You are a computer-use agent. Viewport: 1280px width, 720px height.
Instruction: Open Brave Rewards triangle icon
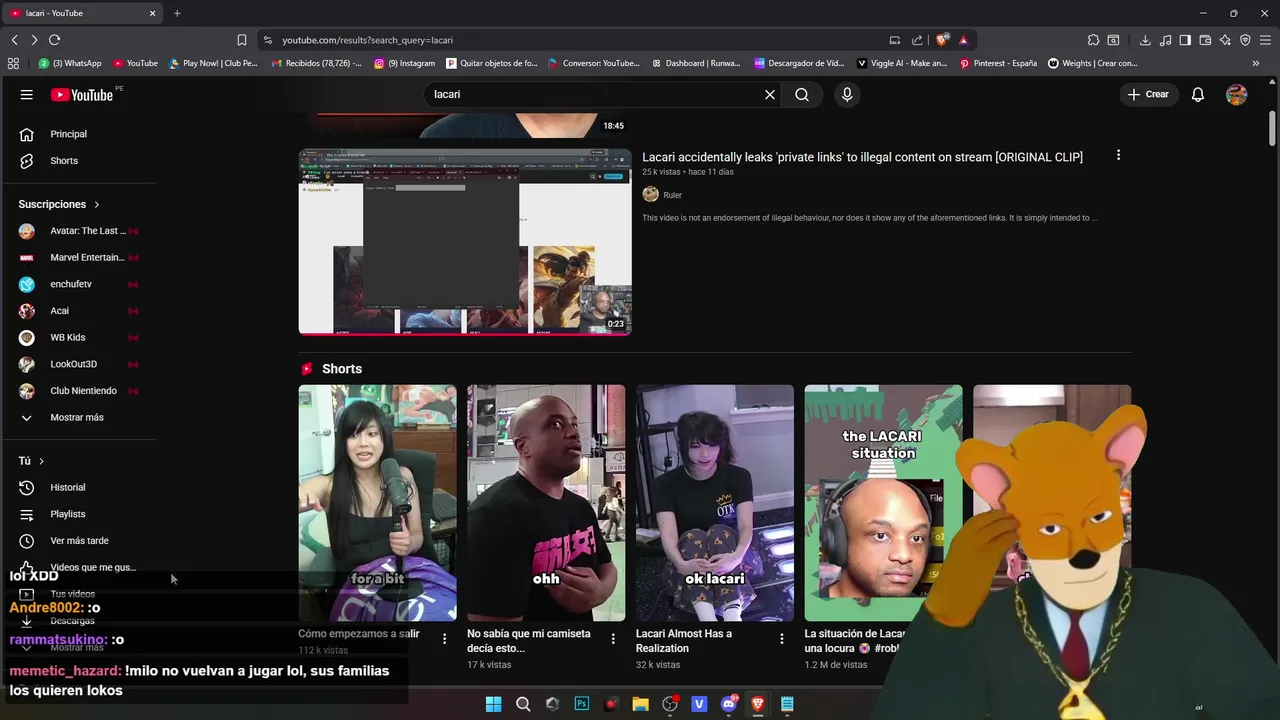coord(963,40)
